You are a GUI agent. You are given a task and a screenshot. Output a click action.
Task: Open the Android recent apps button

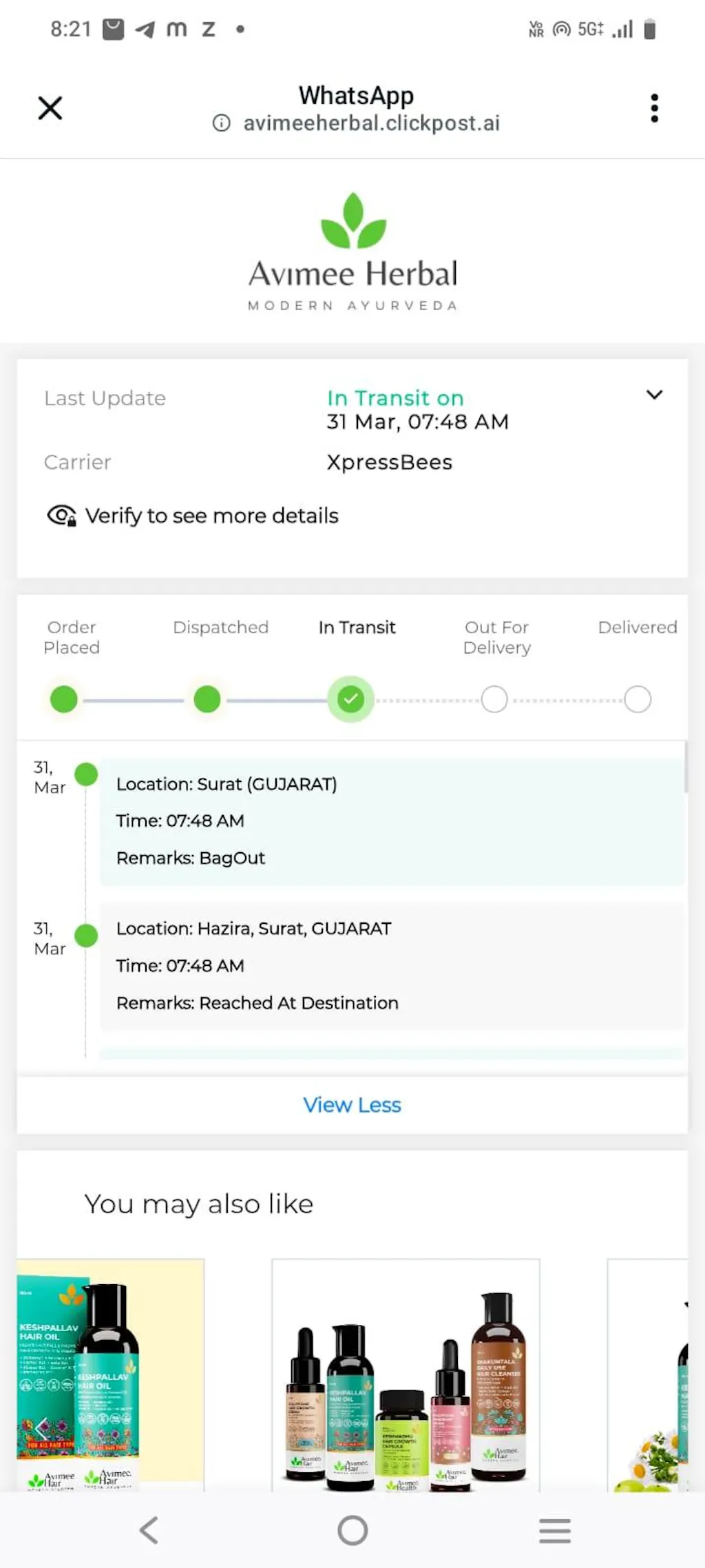point(555,1531)
